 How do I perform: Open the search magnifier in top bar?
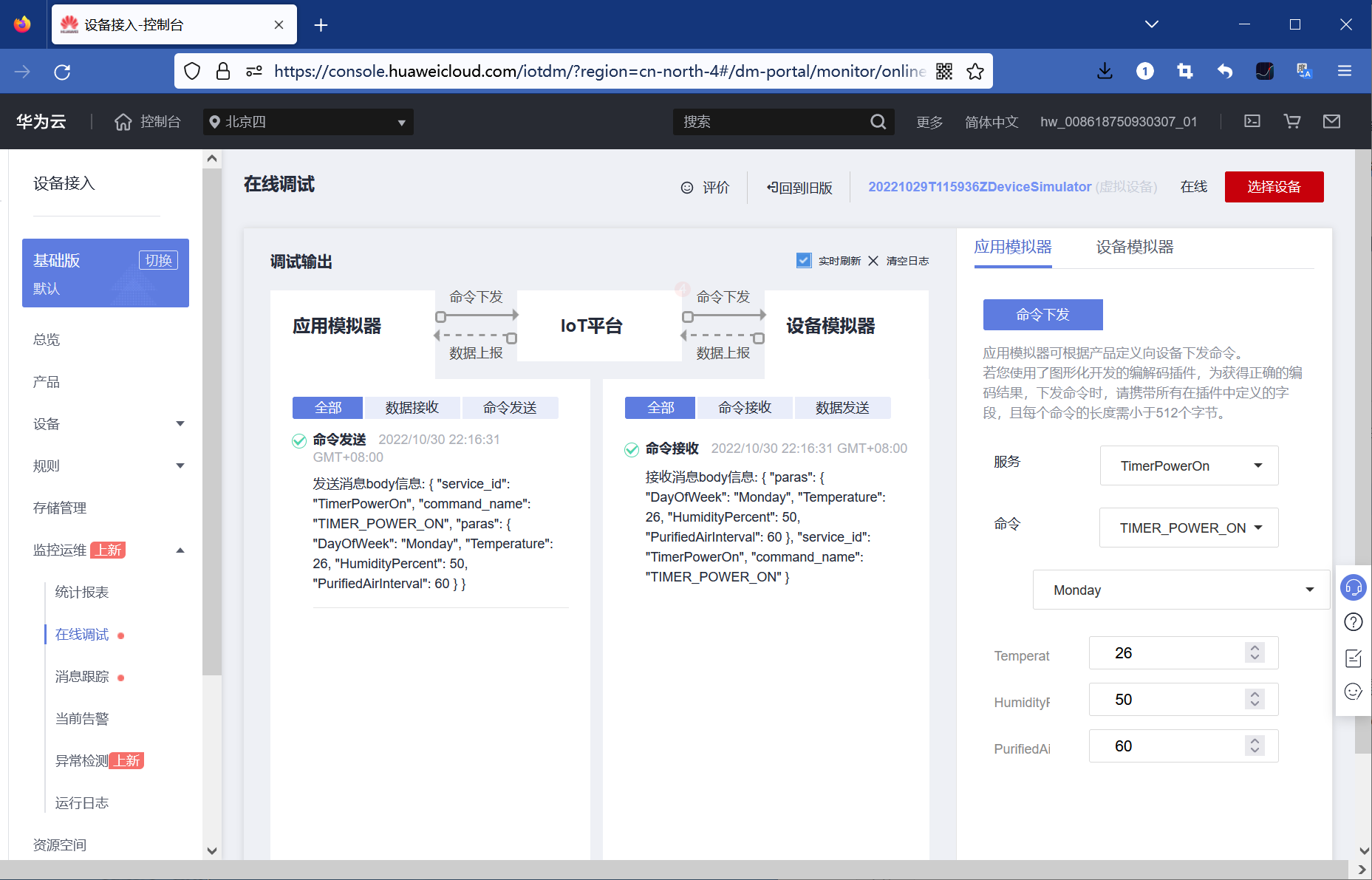point(878,121)
